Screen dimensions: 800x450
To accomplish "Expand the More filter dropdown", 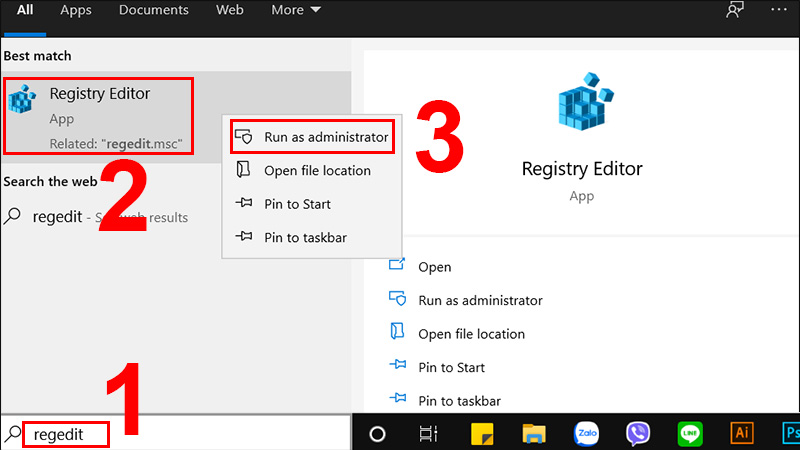I will [x=296, y=10].
